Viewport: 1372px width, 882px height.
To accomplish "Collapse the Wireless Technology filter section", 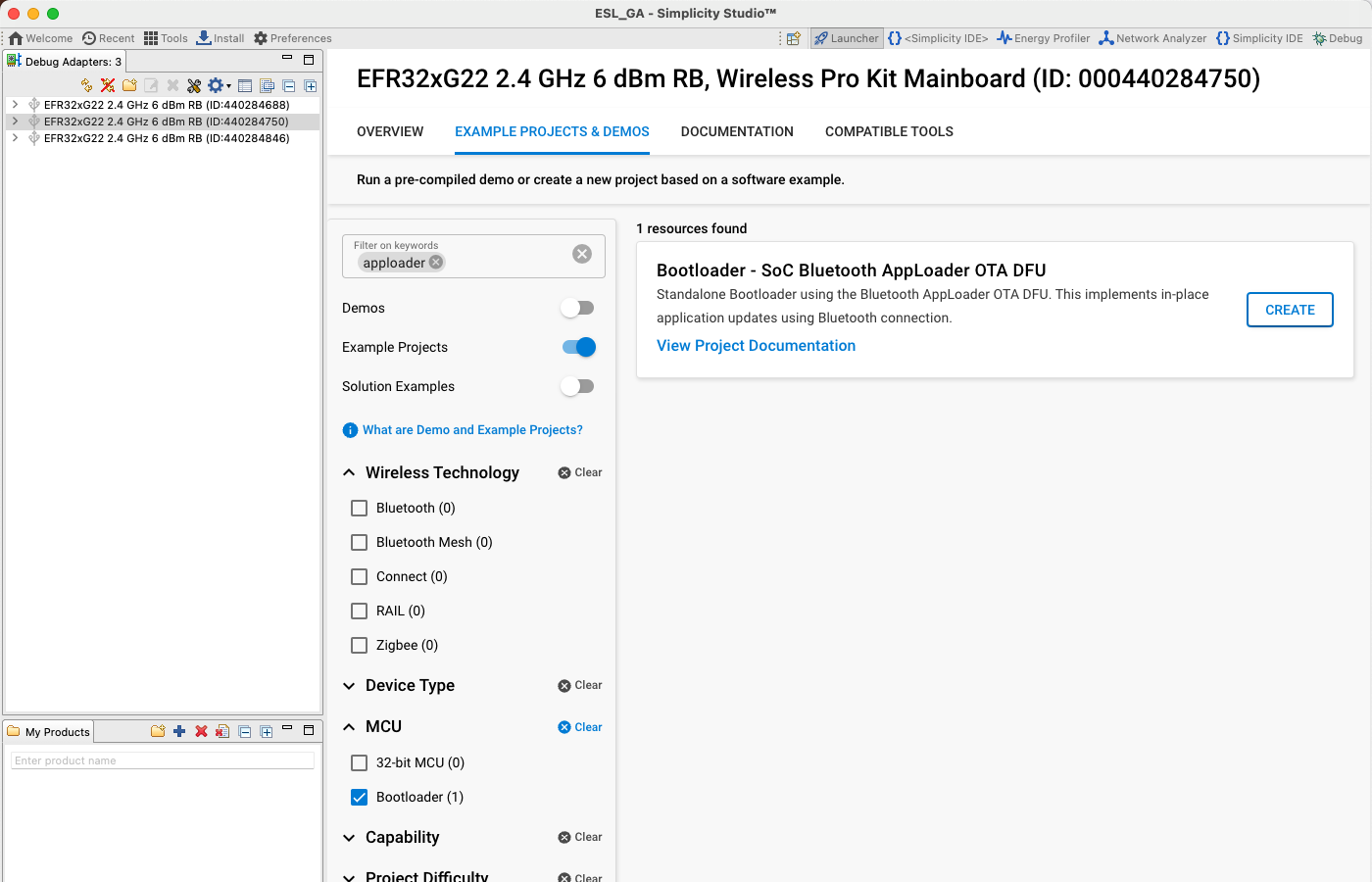I will tap(348, 472).
